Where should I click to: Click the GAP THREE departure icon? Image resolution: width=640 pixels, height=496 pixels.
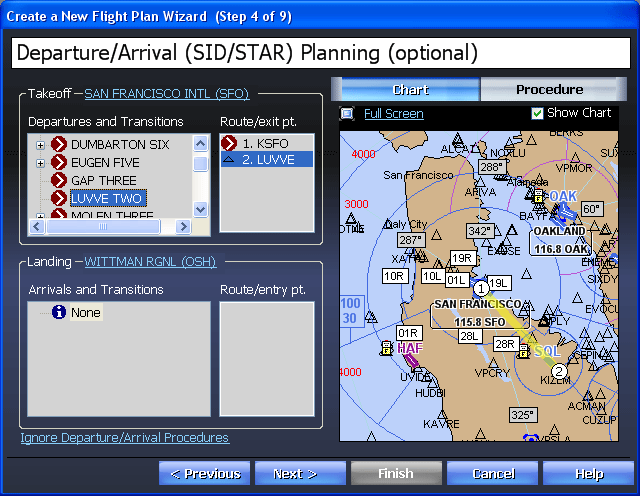[59, 180]
